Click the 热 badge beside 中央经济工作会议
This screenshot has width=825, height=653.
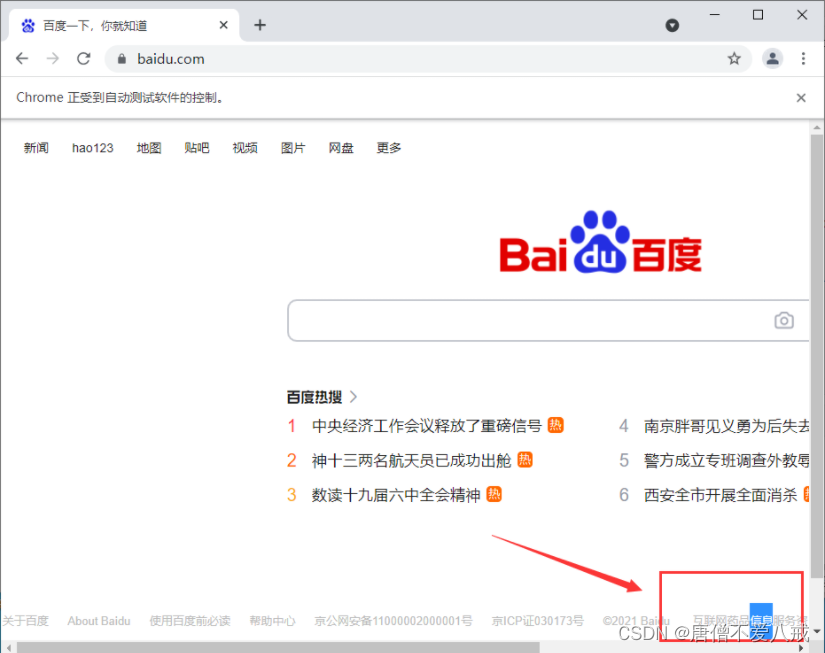[556, 425]
